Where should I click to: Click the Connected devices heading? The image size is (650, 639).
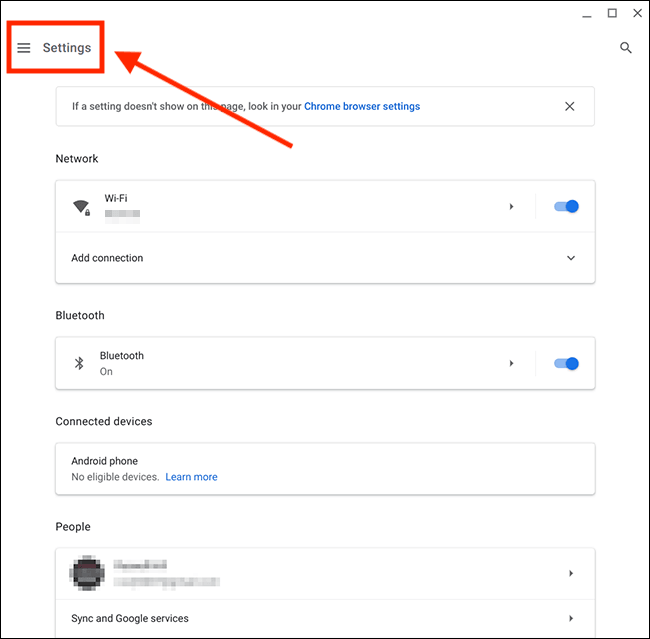point(104,421)
